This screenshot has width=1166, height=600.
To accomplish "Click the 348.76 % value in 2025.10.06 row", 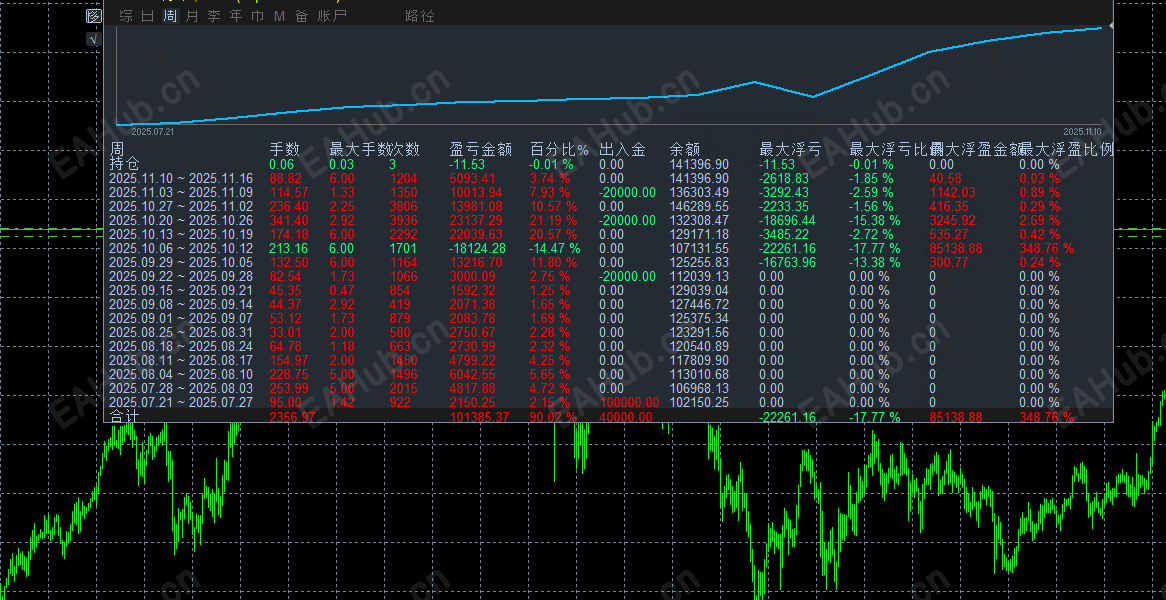I will click(x=1046, y=248).
